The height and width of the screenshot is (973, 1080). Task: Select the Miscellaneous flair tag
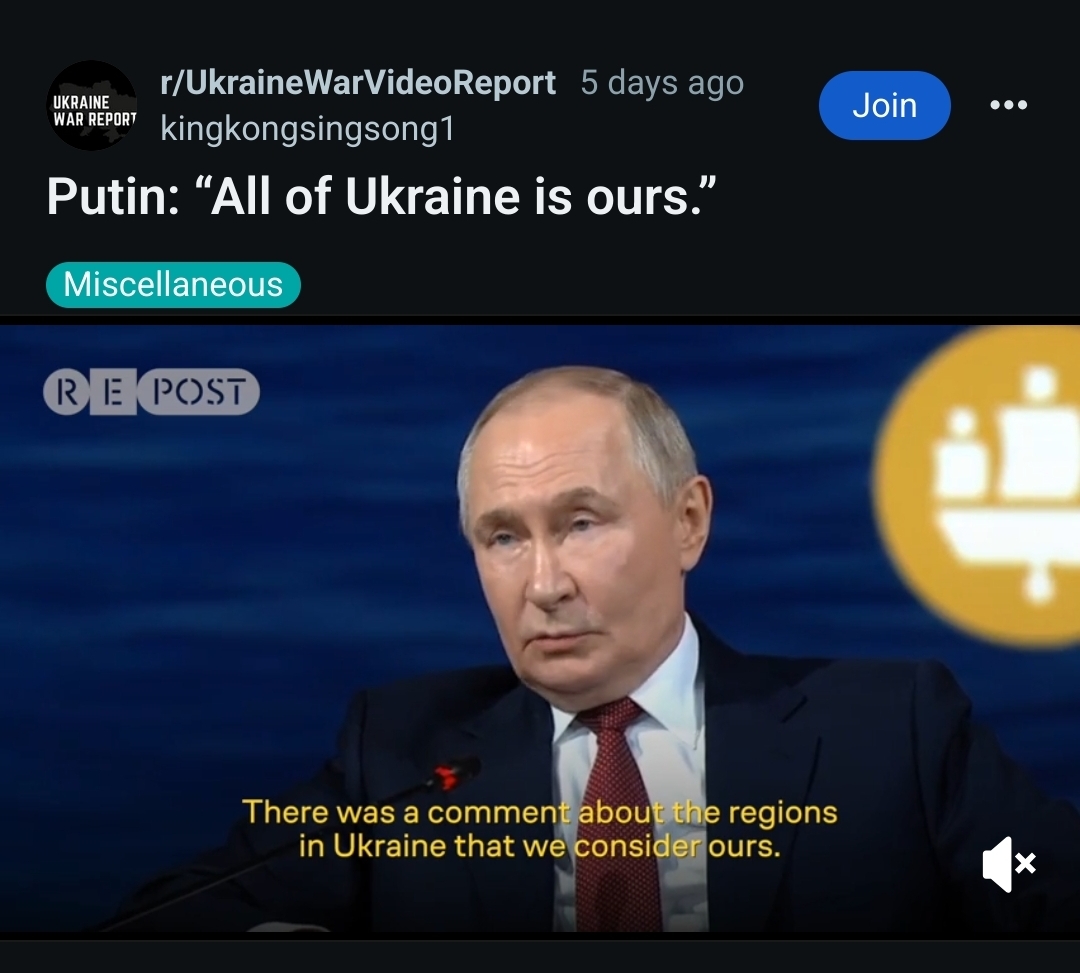point(174,284)
